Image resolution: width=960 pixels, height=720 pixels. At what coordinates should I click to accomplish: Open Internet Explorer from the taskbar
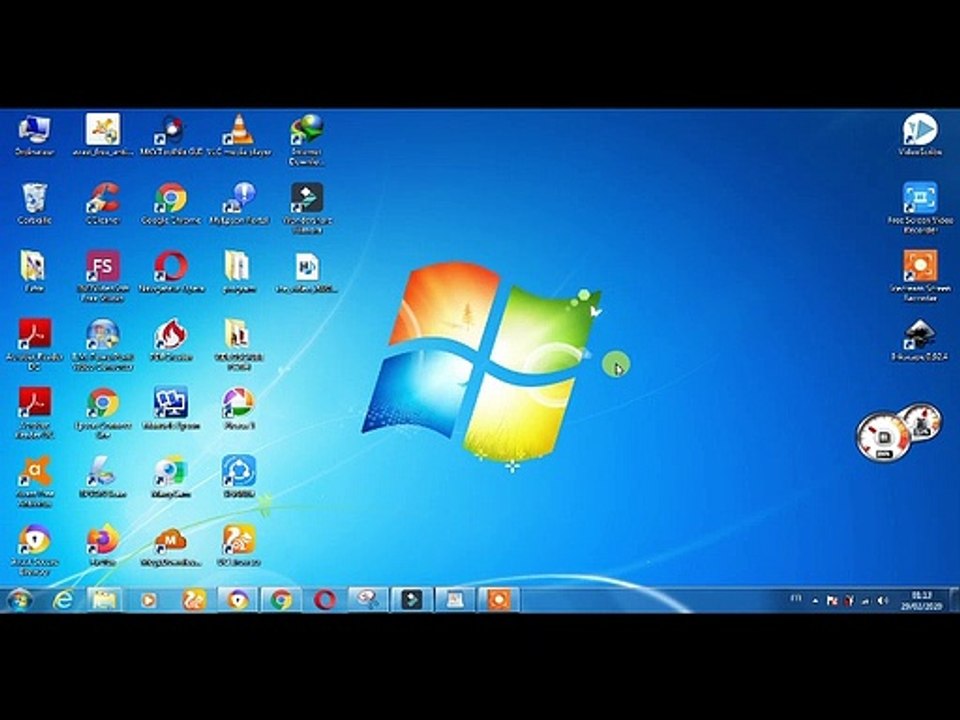click(63, 600)
